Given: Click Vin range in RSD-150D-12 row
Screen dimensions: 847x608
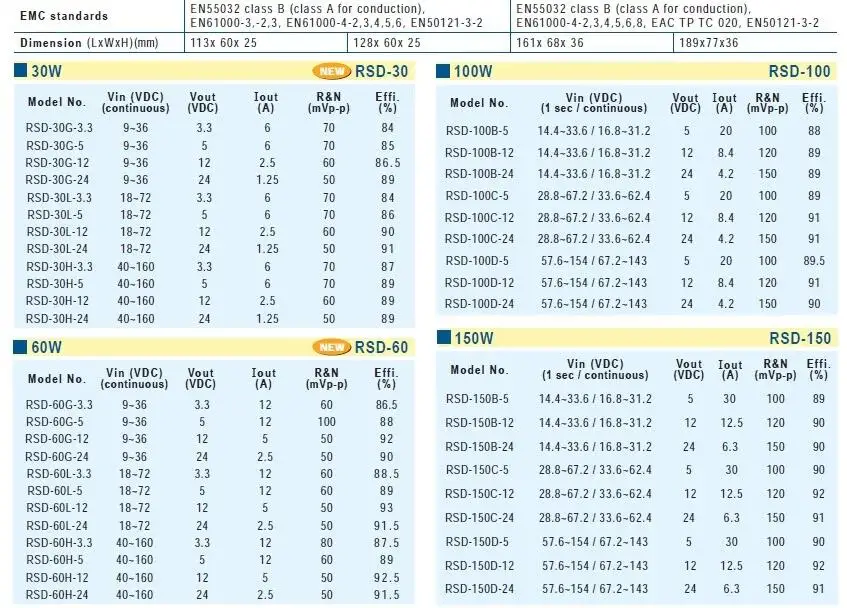Looking at the screenshot, I should pyautogui.click(x=595, y=566).
